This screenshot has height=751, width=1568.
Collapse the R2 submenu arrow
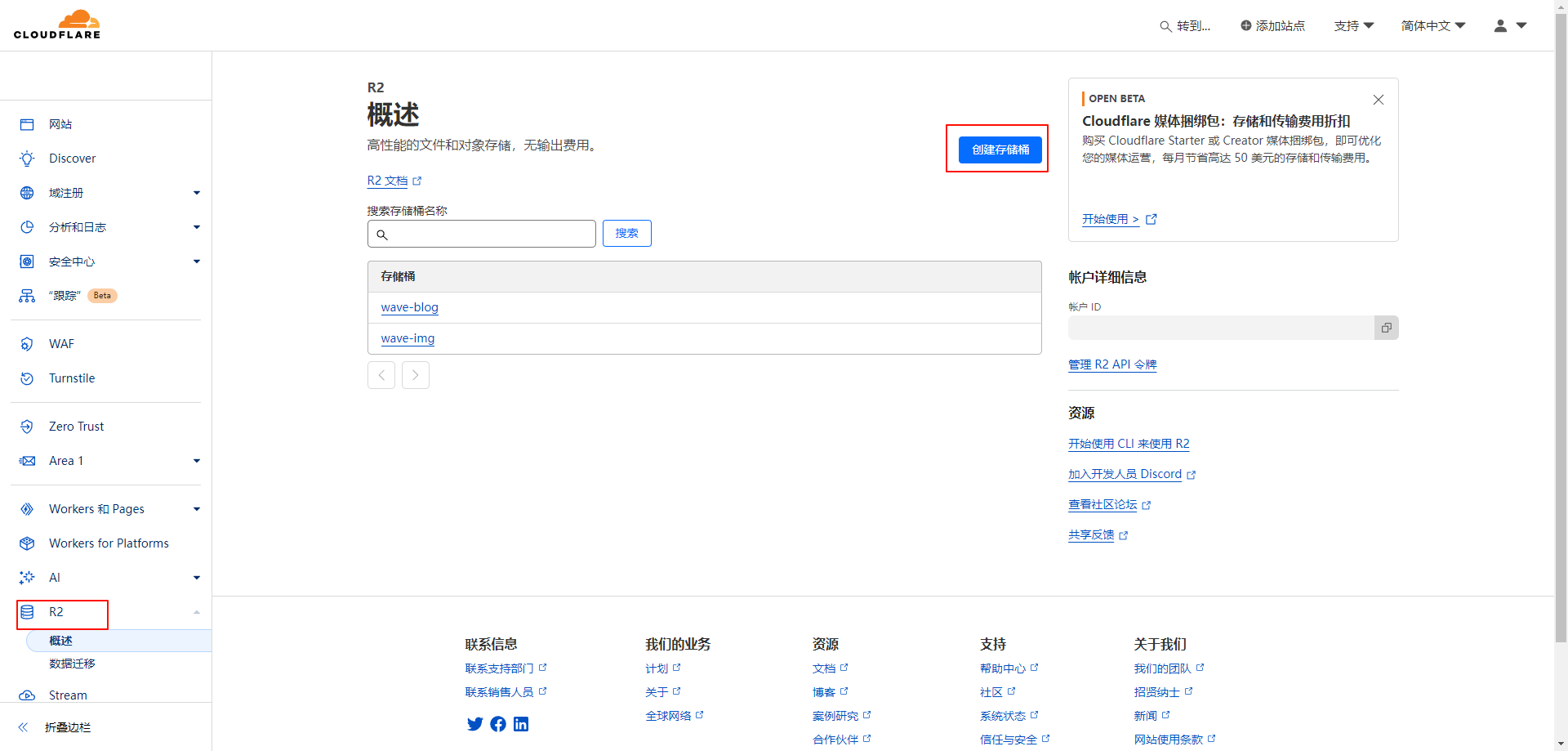click(x=197, y=612)
